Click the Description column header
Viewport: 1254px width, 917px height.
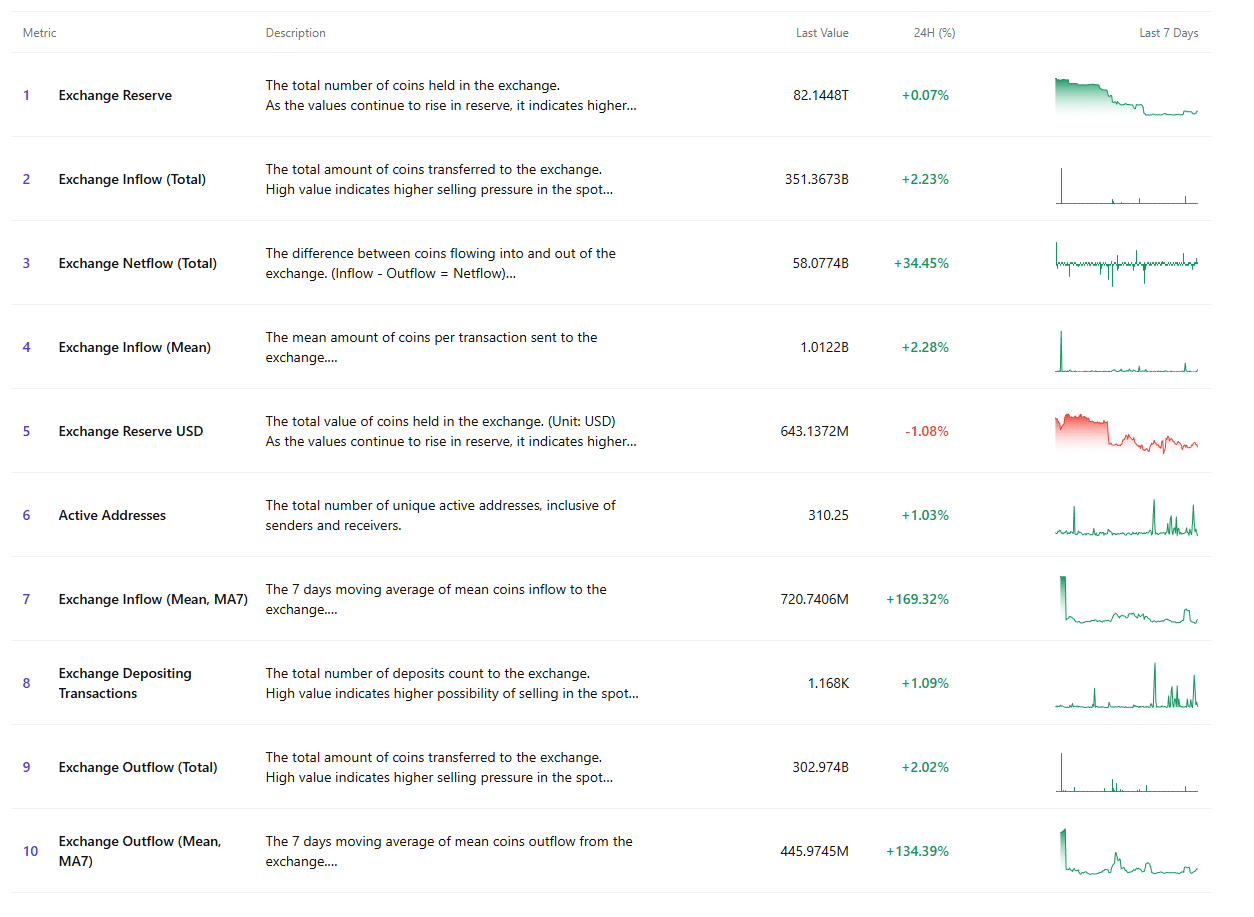coord(295,32)
